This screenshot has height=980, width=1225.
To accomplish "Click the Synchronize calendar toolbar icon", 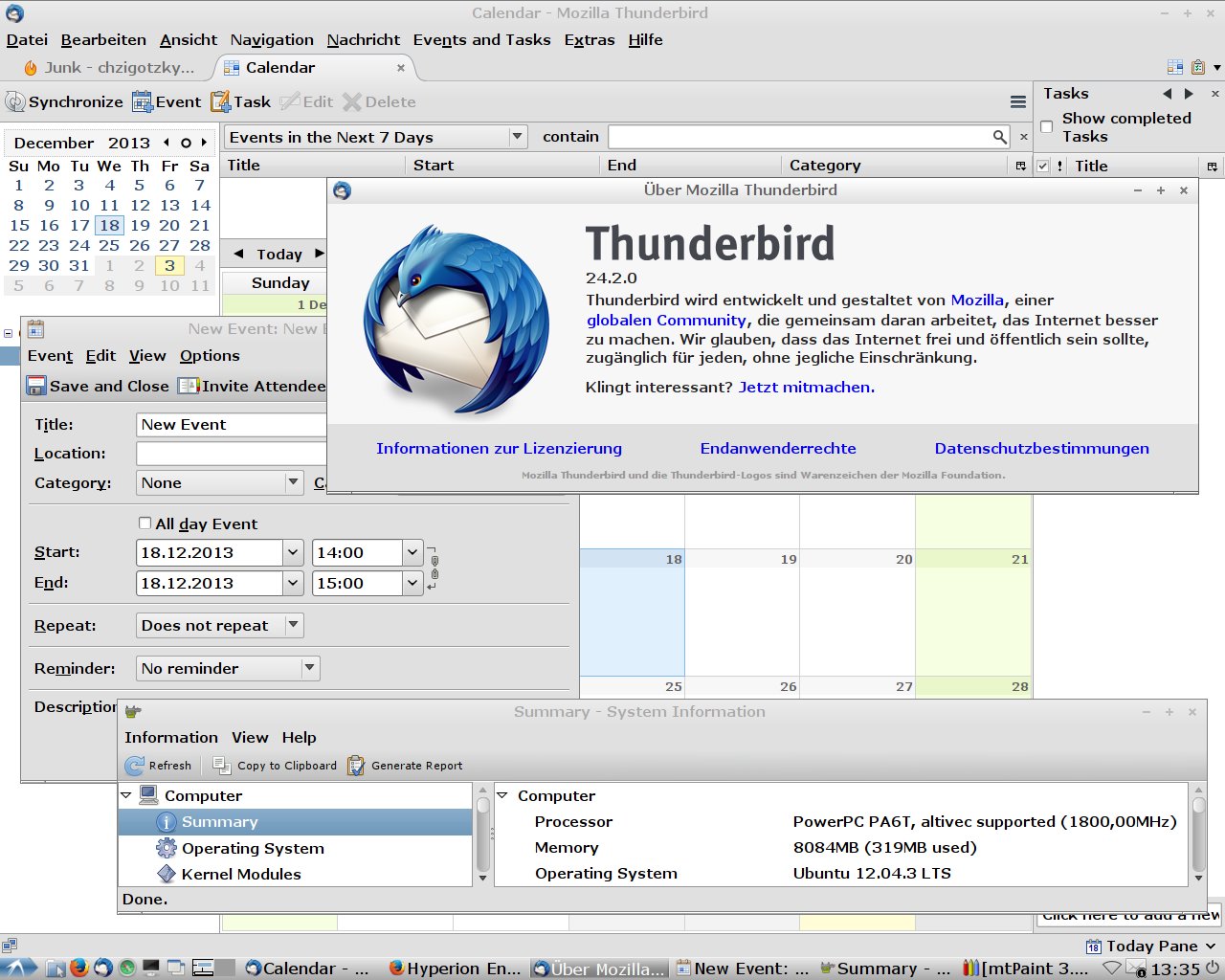I will pos(15,101).
